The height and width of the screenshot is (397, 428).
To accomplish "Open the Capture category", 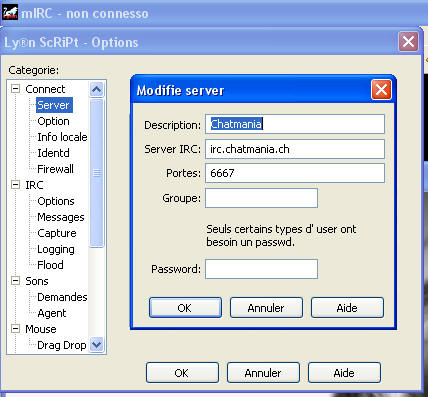I will point(57,233).
